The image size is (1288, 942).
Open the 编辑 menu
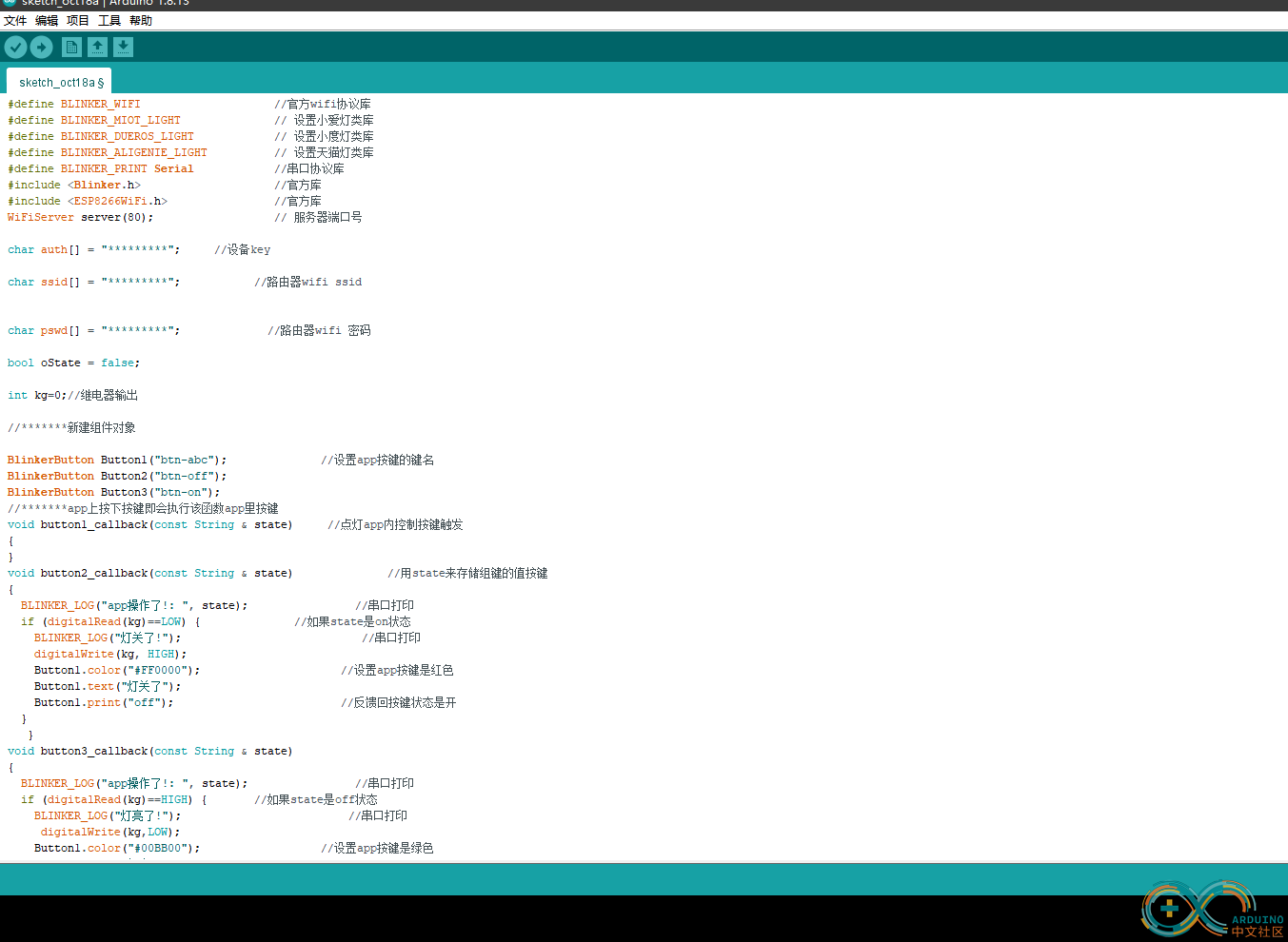point(47,20)
